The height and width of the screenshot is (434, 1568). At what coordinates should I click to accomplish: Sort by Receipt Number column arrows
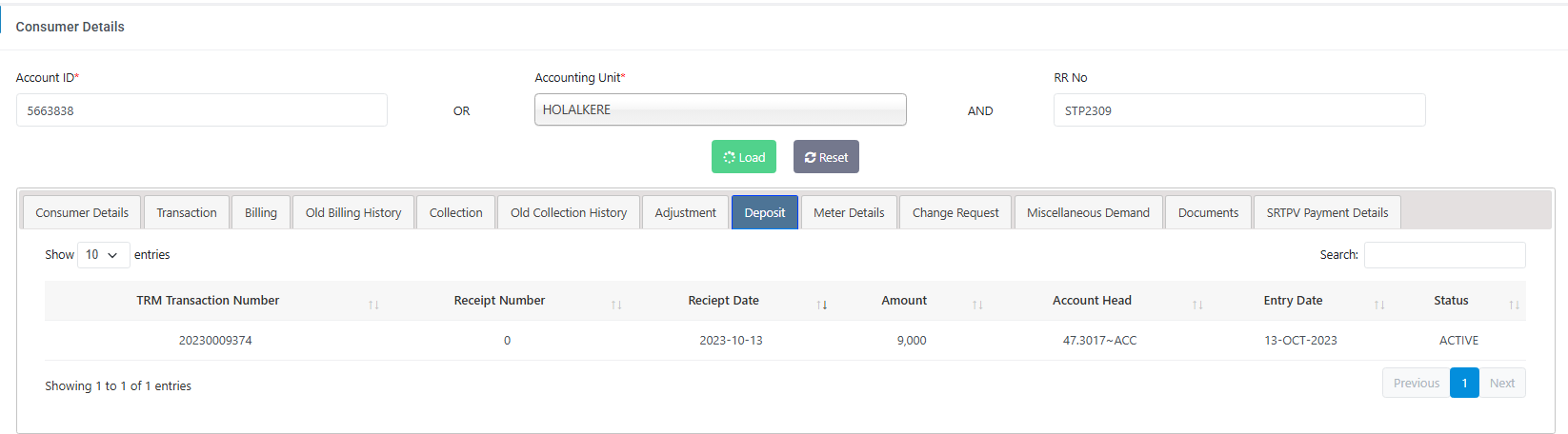(x=616, y=305)
